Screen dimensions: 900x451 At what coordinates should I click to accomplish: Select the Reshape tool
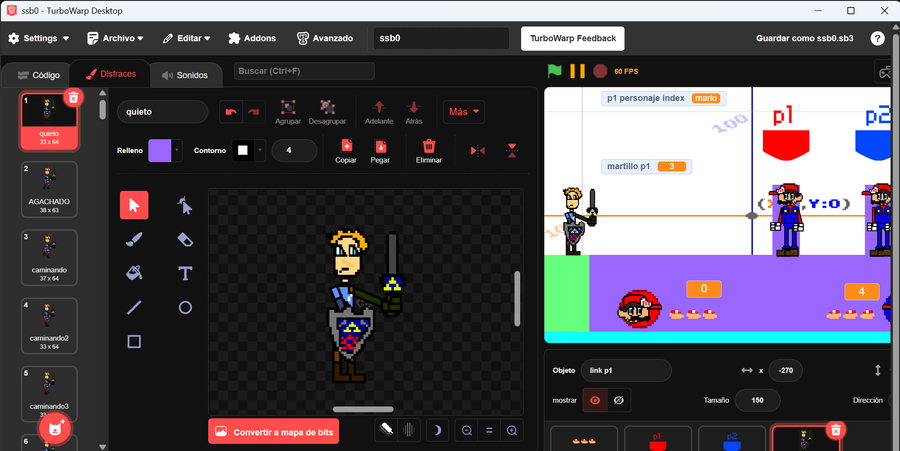pos(185,205)
